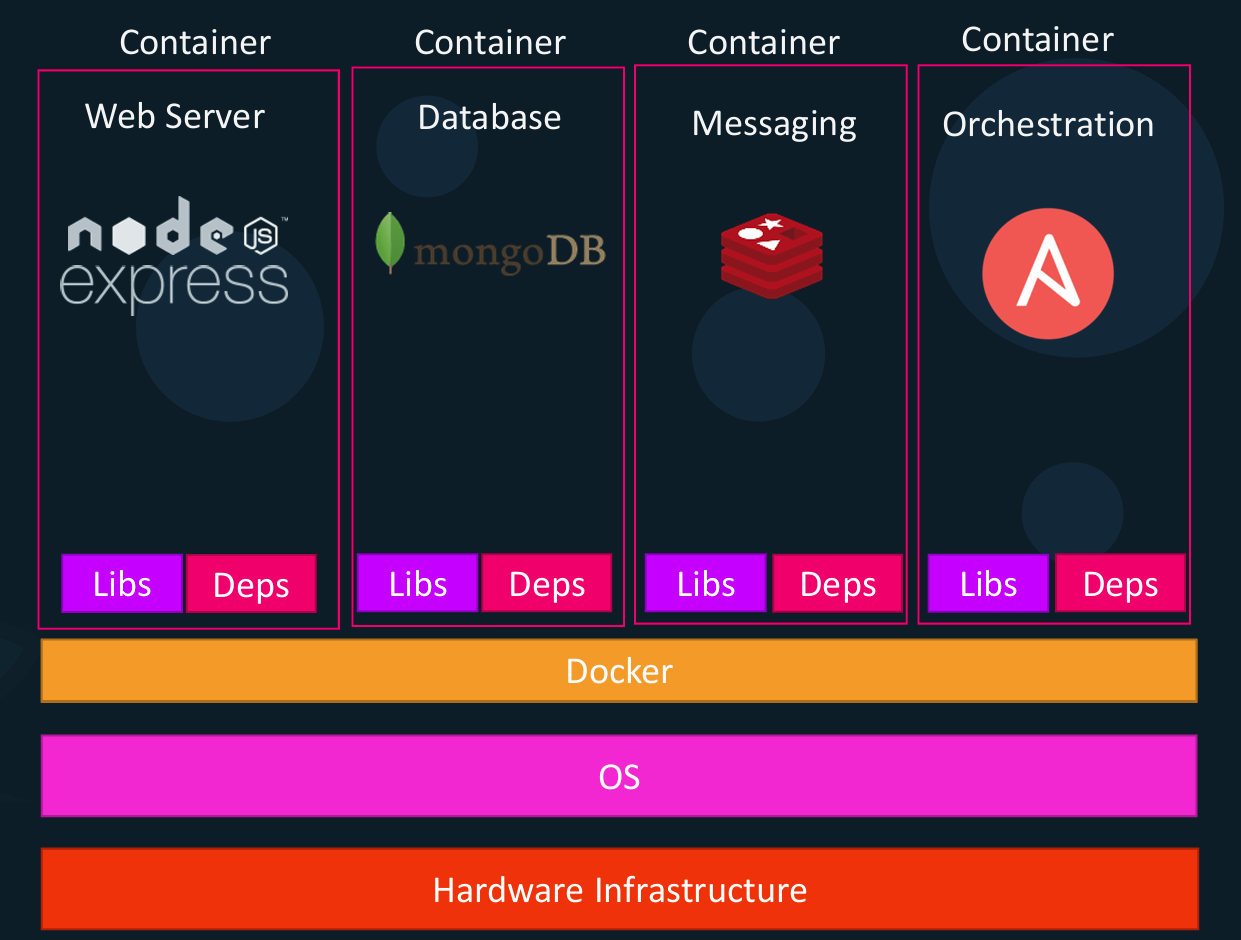1241x940 pixels.
Task: Select the Deps box in Web Server container
Action: (x=251, y=584)
